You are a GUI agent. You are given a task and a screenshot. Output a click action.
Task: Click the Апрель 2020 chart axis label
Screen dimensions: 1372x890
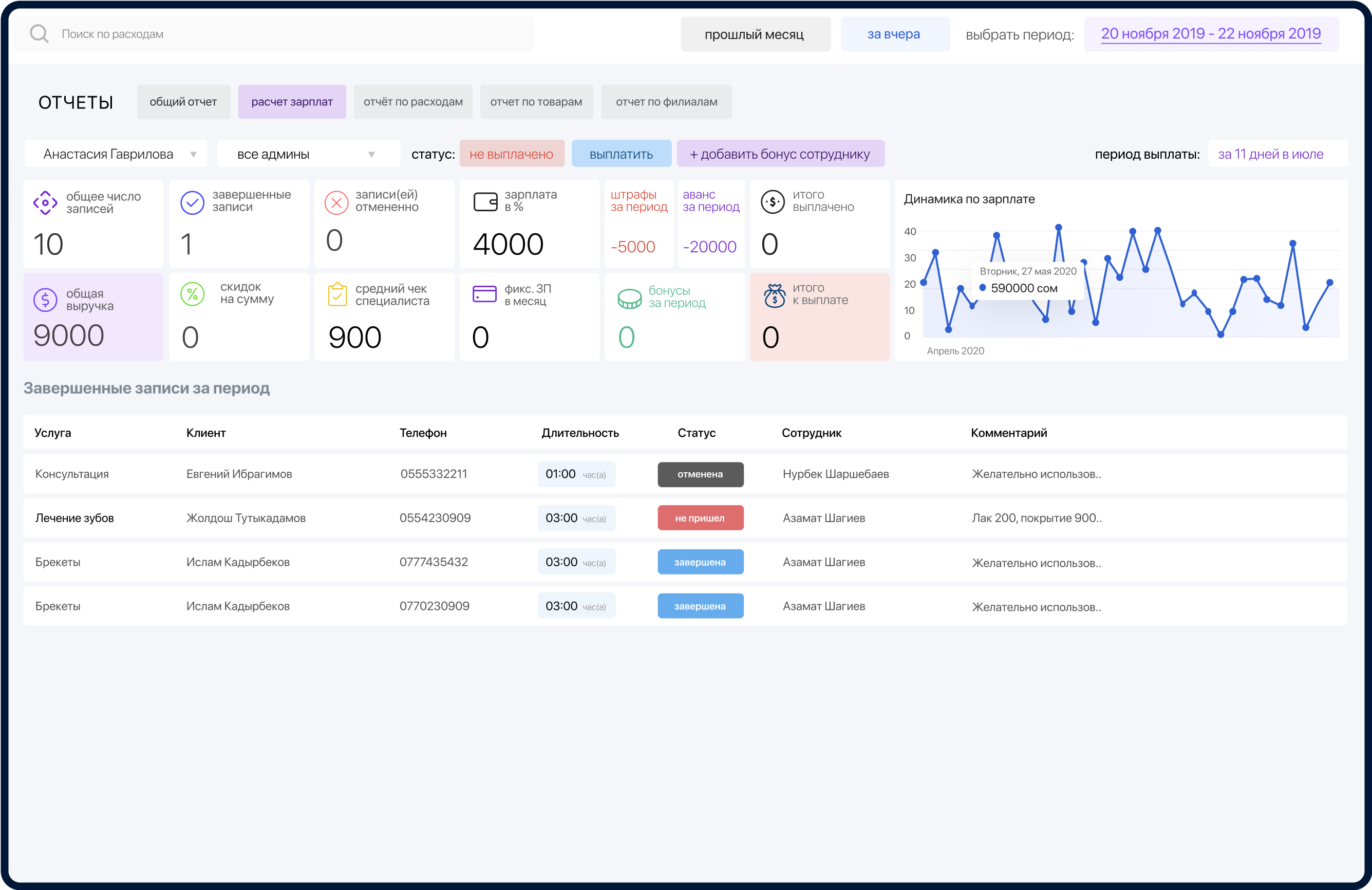(x=955, y=350)
